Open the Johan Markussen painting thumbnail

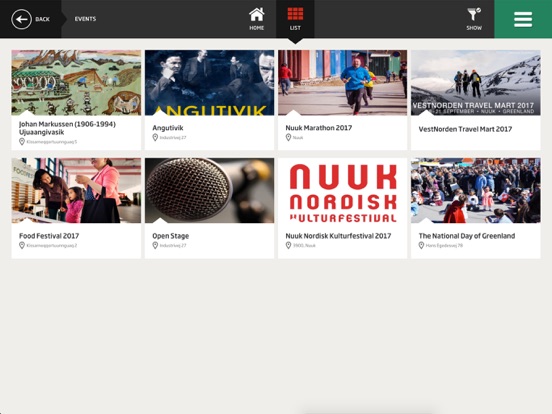76,82
